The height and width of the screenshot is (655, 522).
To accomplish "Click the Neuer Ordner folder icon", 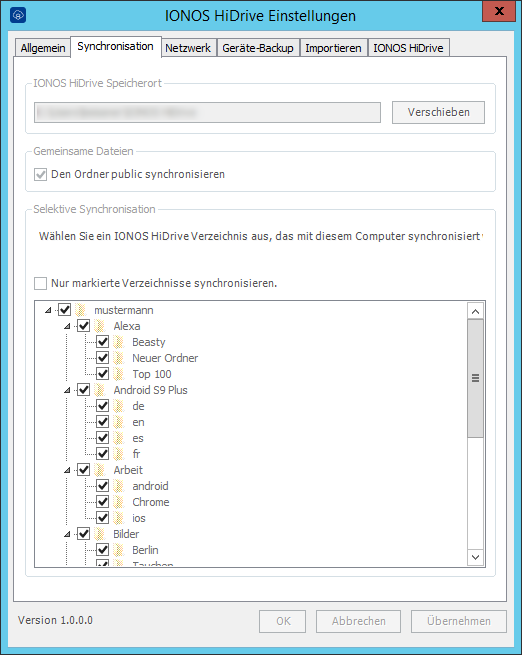I will (119, 358).
